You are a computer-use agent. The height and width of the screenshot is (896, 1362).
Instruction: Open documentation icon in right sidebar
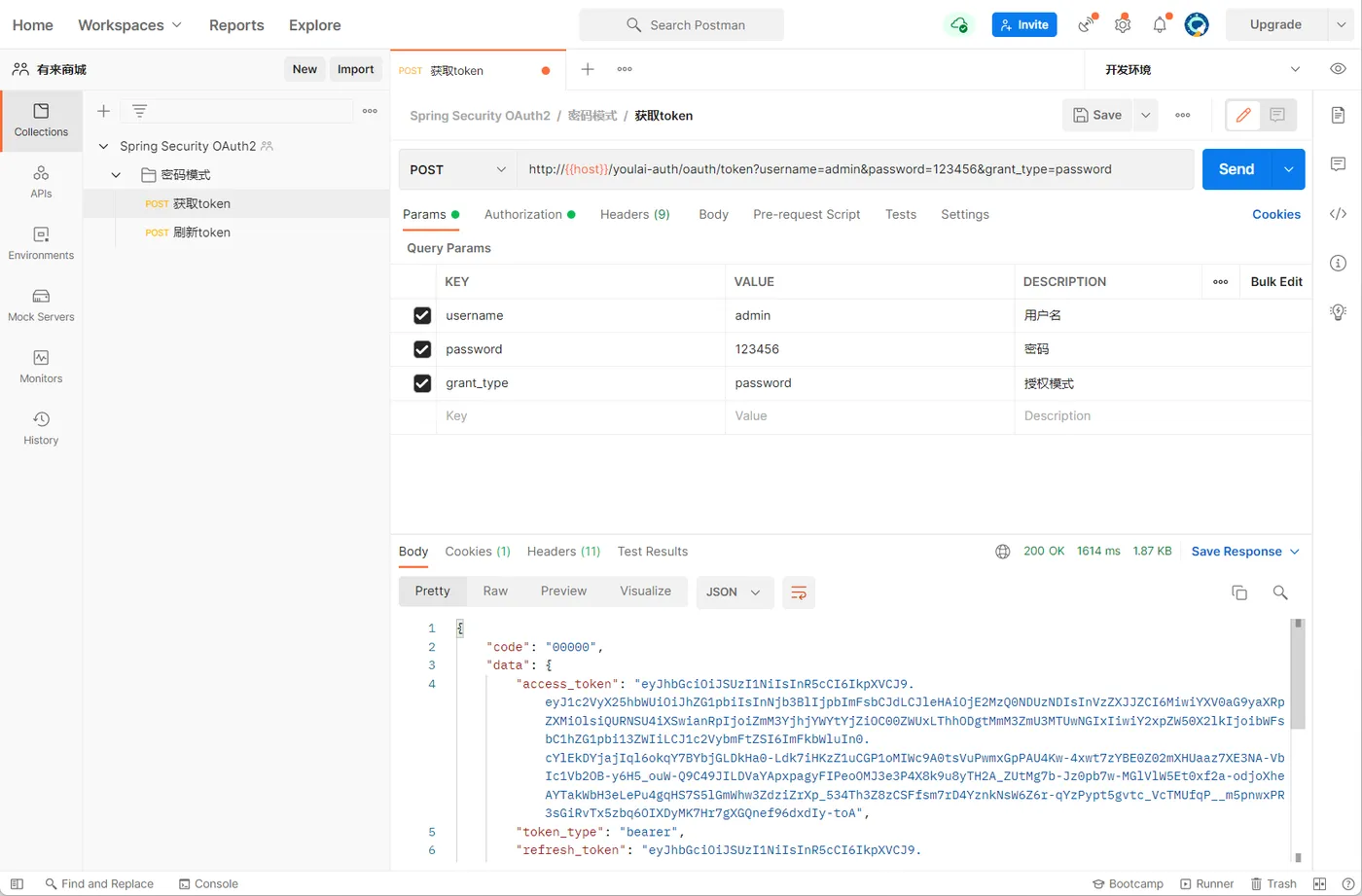click(x=1338, y=115)
